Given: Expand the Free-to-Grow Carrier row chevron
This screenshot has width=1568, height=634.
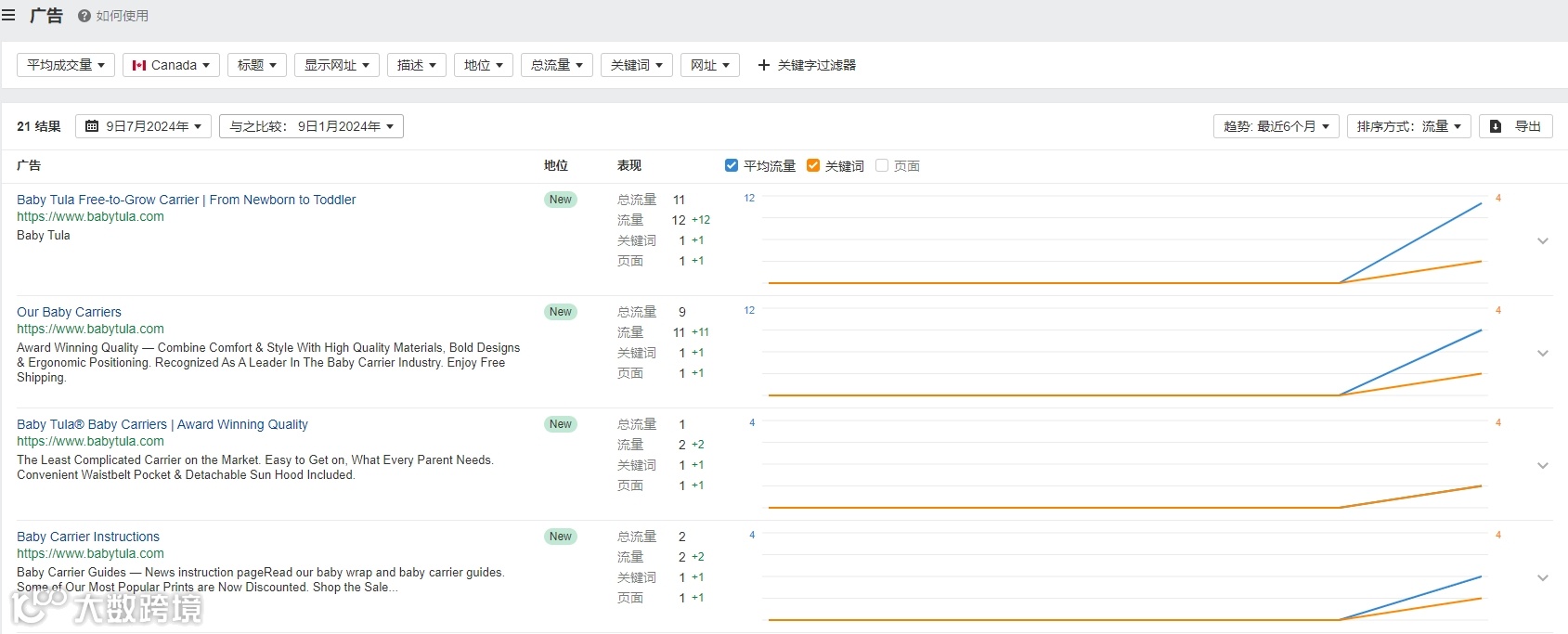Looking at the screenshot, I should pyautogui.click(x=1543, y=241).
